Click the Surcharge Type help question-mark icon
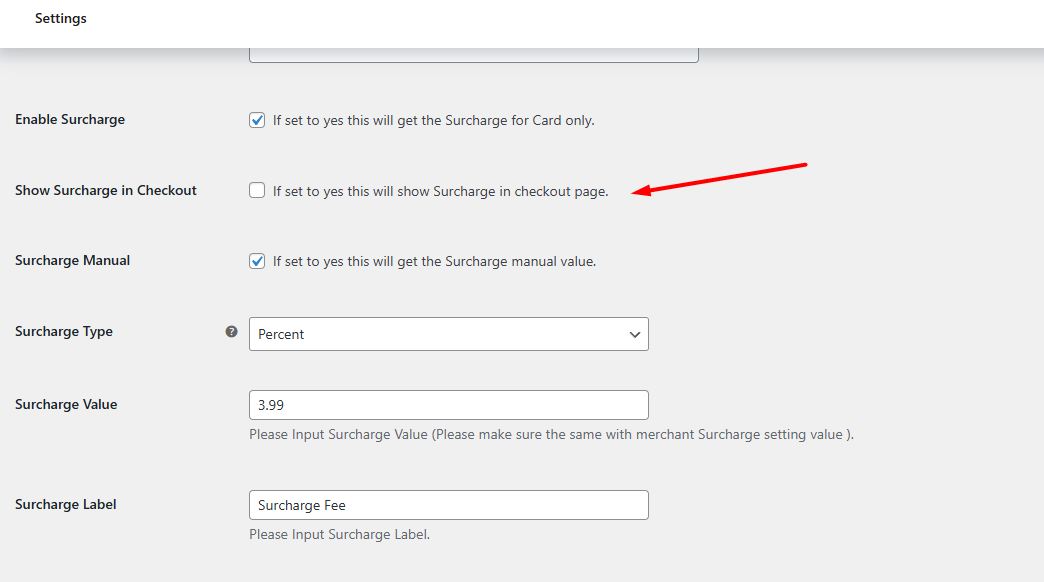This screenshot has width=1044, height=582. (231, 332)
